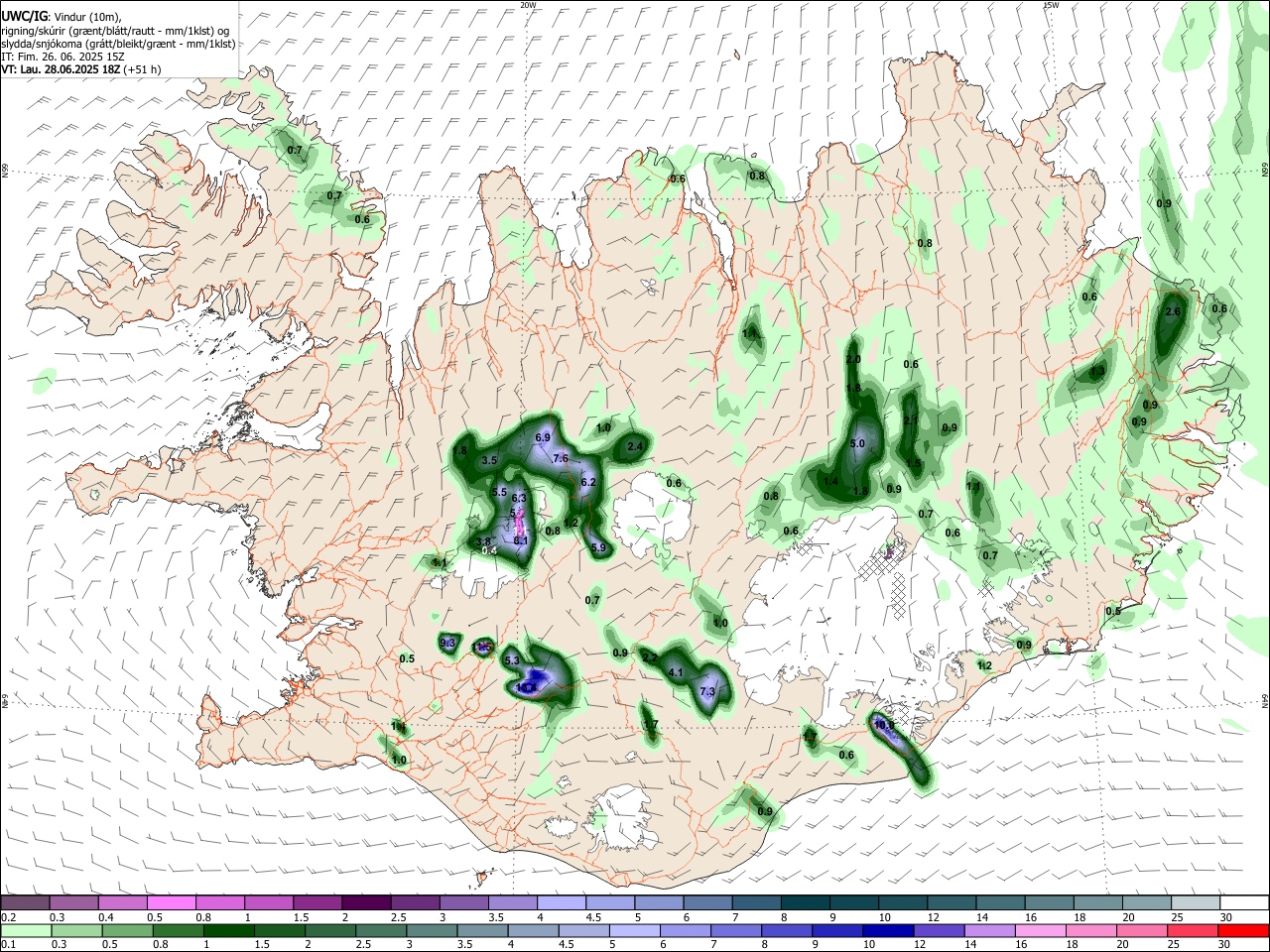Select the white 30 swatch in upper legend row
The width and height of the screenshot is (1270, 952).
click(x=1243, y=902)
